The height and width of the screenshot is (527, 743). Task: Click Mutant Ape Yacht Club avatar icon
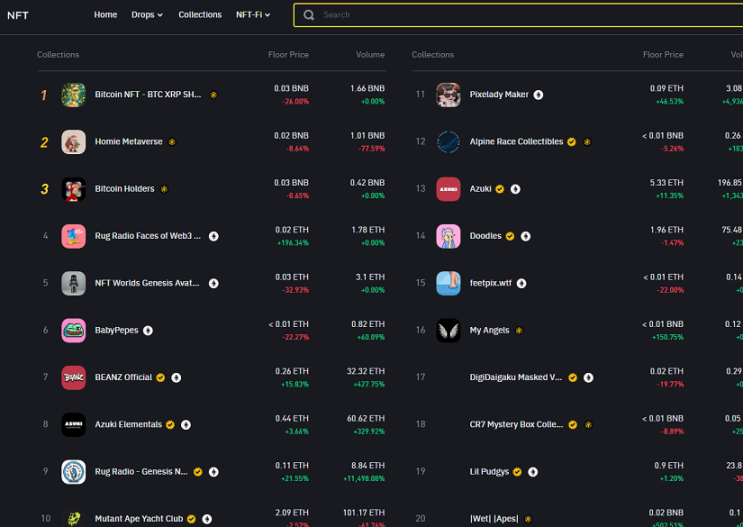coord(73,518)
